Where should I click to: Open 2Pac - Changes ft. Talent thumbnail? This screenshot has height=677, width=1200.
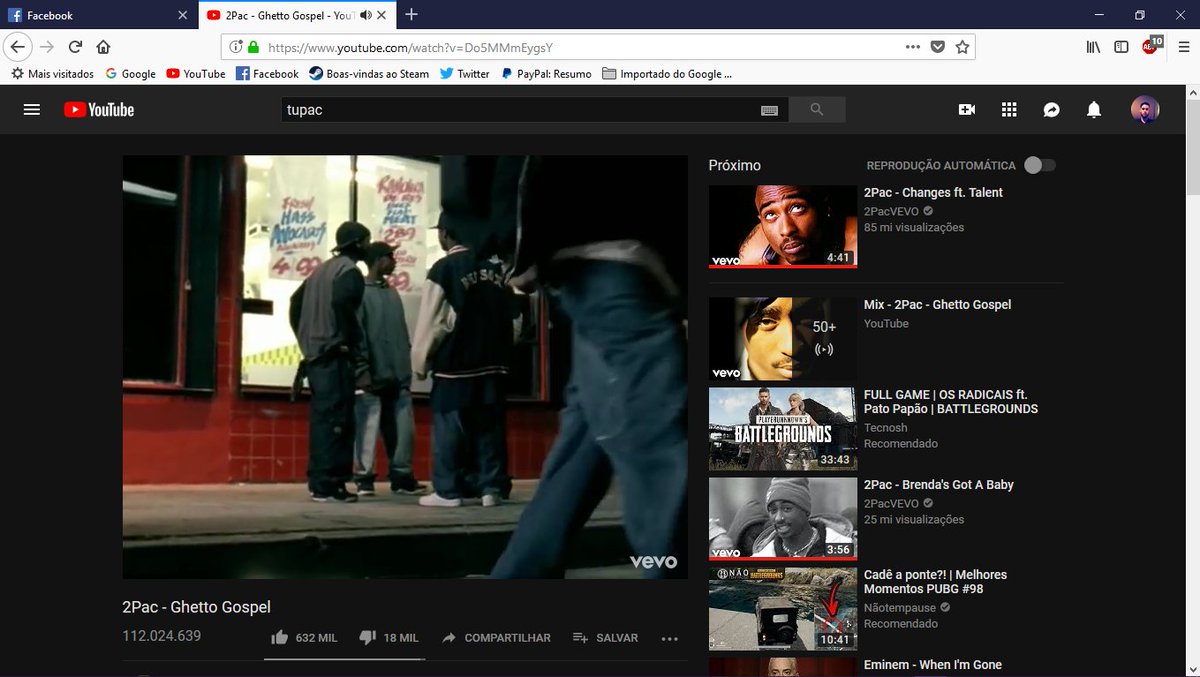pos(783,227)
